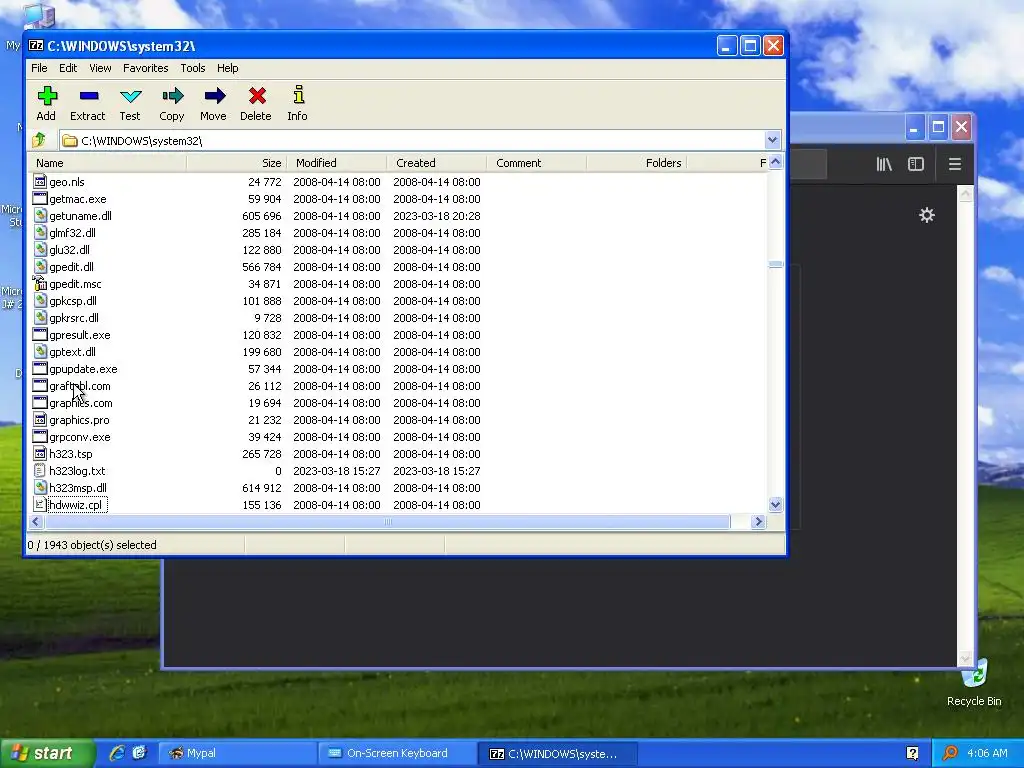
Task: Select the gpedit.dll file
Action: pos(71,266)
